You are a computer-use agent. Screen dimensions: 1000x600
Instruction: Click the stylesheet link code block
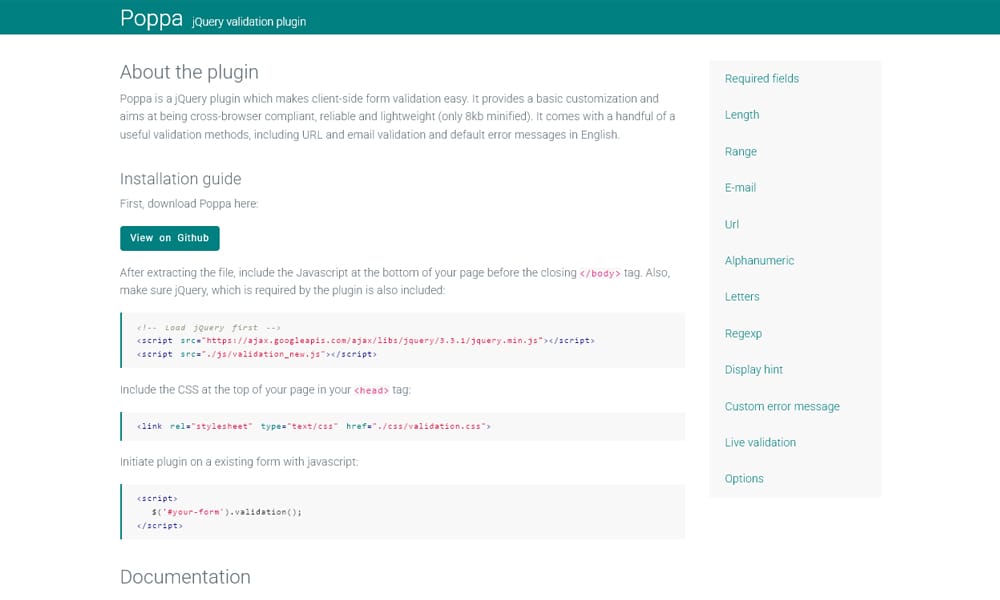(x=402, y=426)
